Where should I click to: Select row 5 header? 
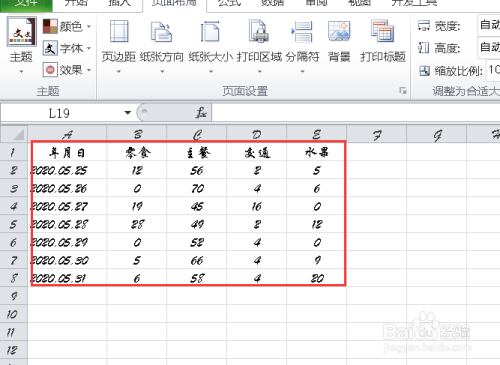pyautogui.click(x=14, y=224)
